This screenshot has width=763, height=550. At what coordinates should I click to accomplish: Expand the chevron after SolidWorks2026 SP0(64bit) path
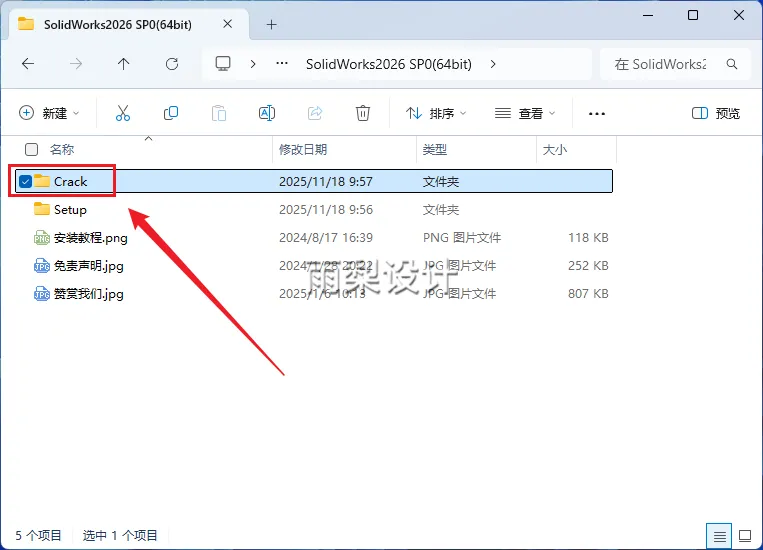tap(493, 64)
